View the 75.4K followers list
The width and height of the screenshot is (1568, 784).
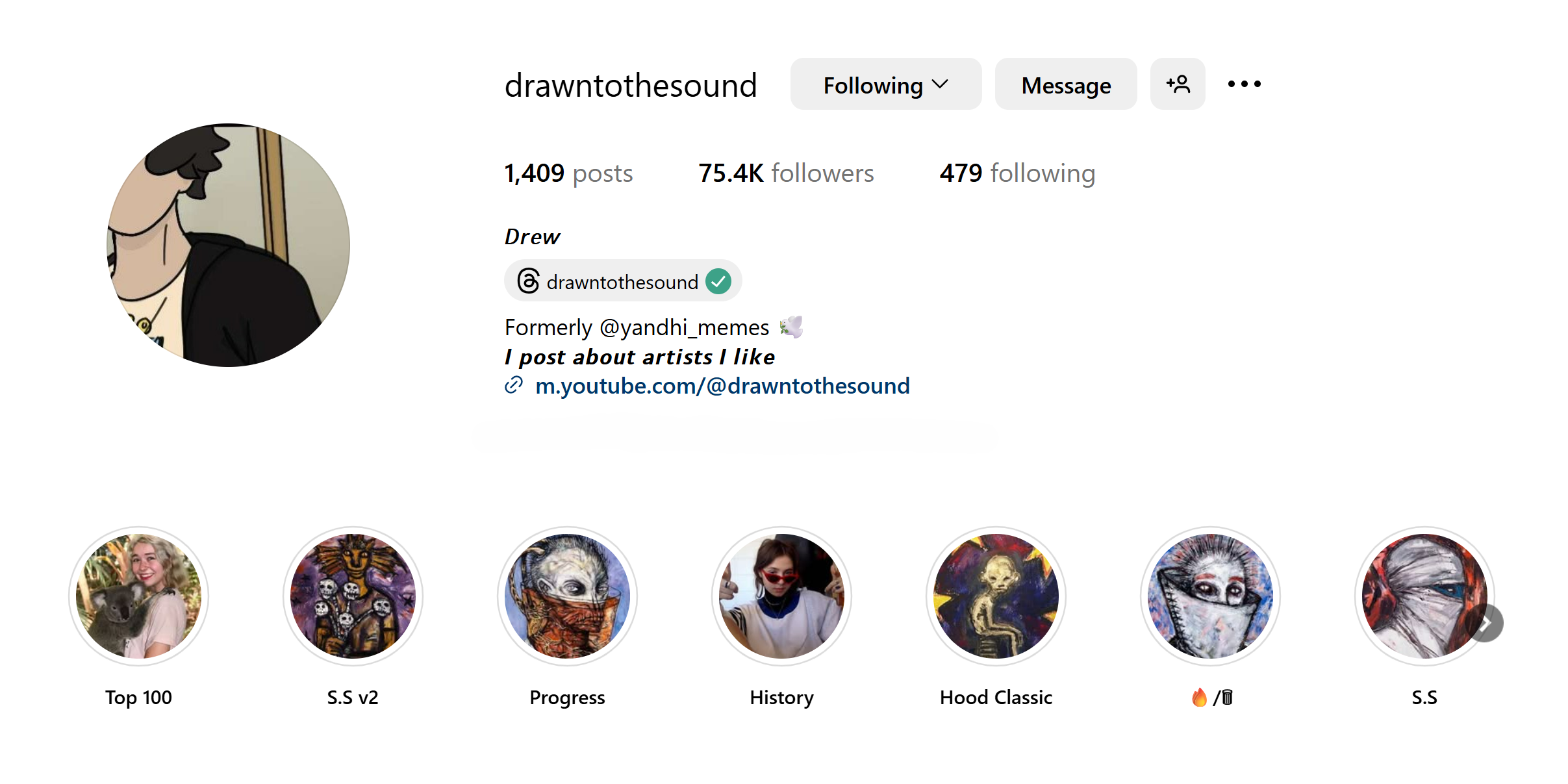(786, 173)
